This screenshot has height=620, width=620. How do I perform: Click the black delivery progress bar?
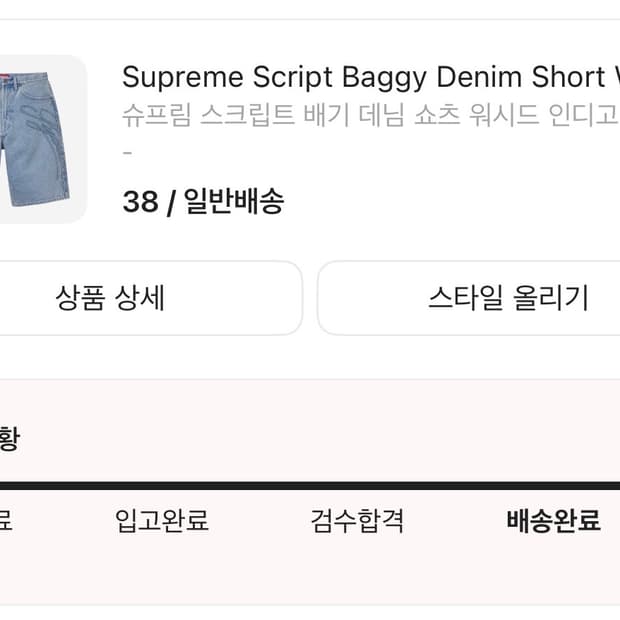pos(310,486)
